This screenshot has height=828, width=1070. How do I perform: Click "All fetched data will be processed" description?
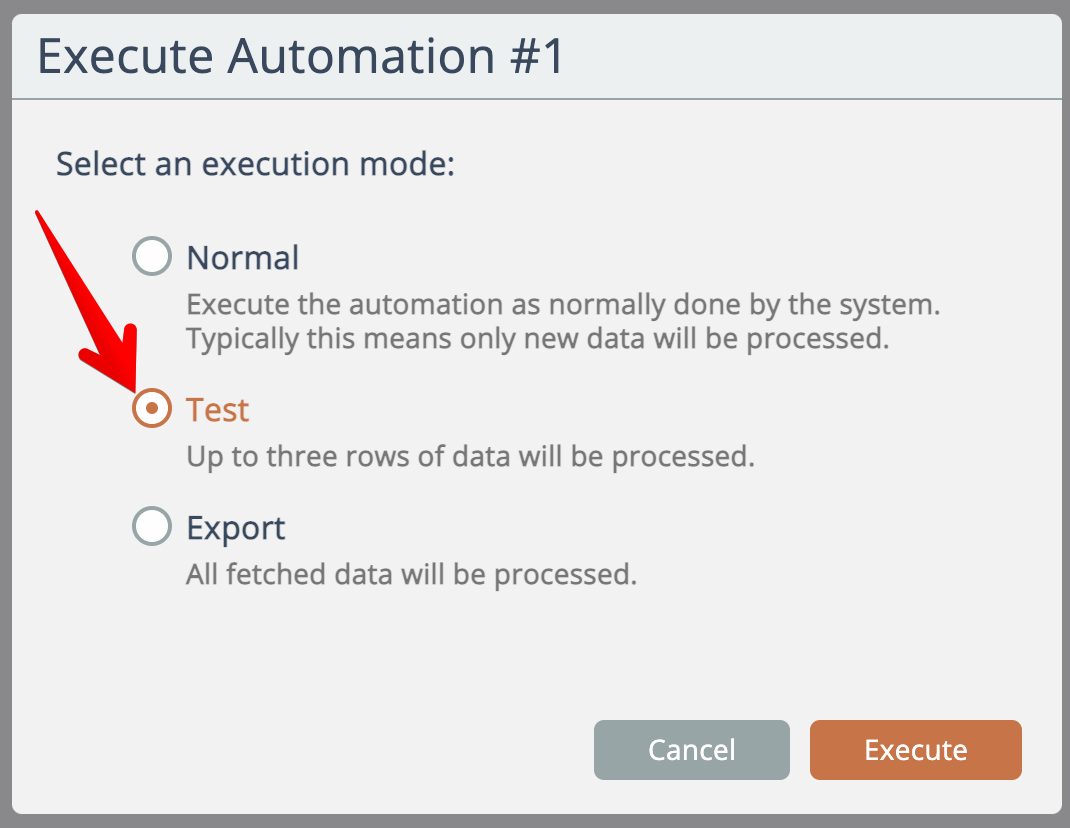coord(411,575)
